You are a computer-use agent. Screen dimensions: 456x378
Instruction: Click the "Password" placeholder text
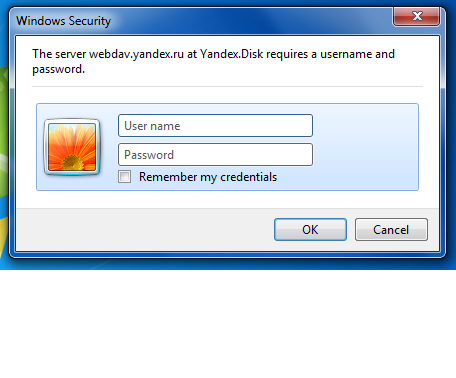pyautogui.click(x=149, y=155)
